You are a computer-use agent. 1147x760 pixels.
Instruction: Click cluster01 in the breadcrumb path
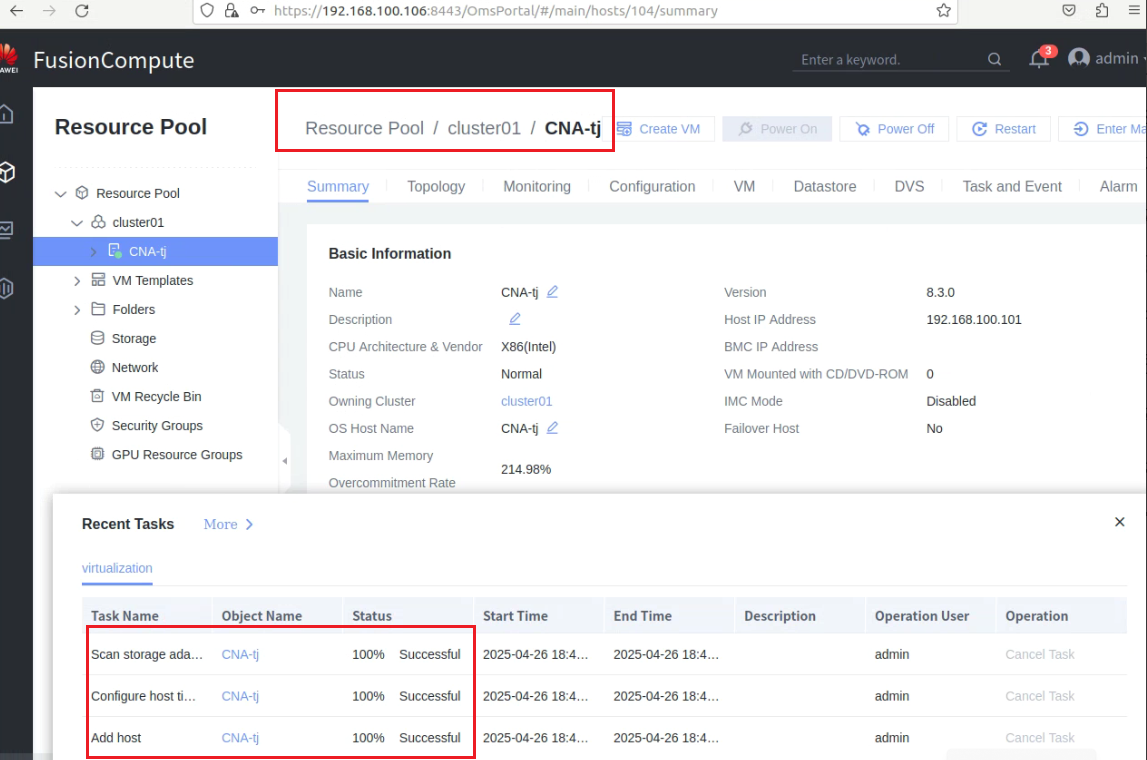tap(484, 128)
